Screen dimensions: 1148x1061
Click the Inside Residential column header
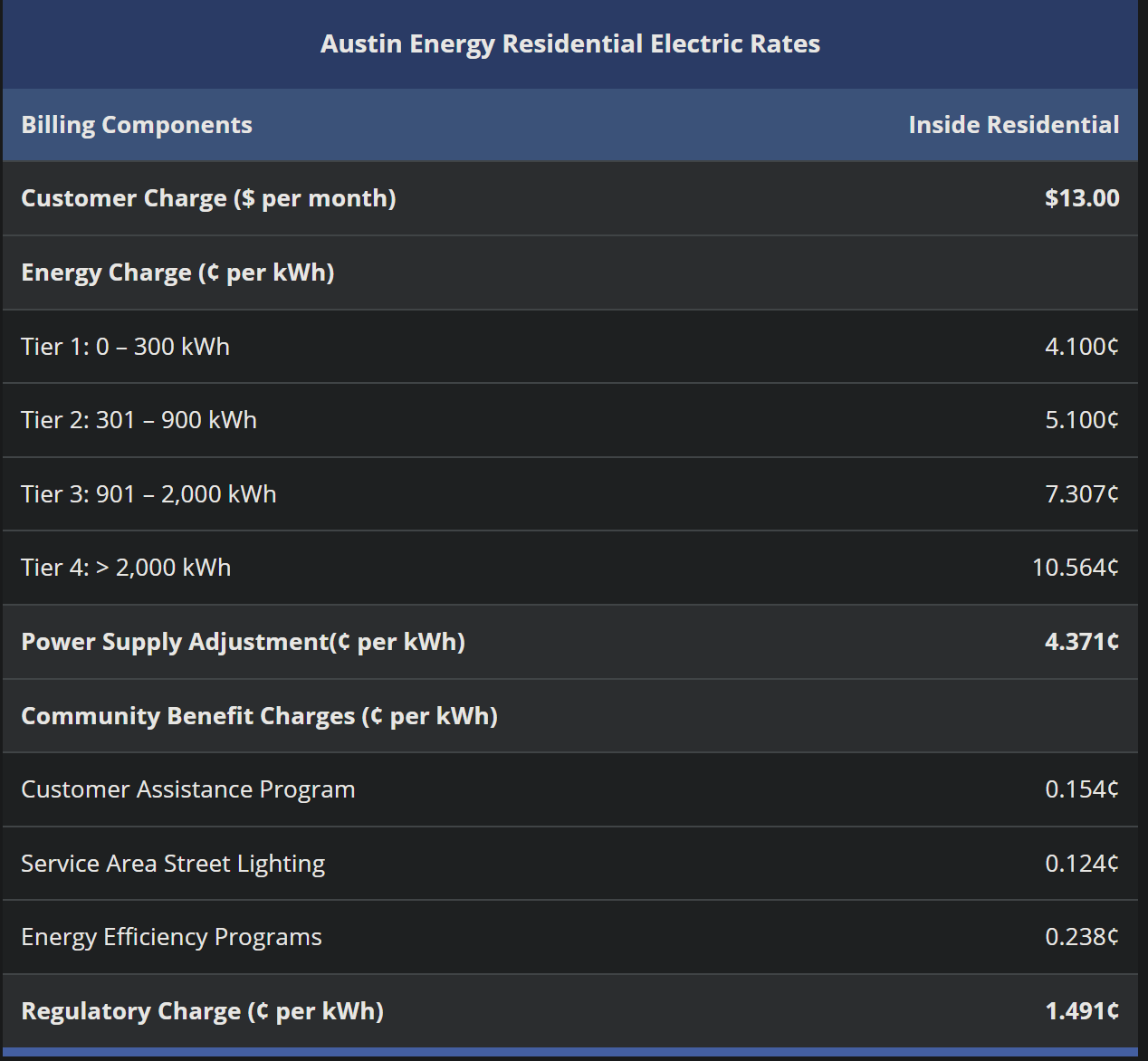(1013, 125)
